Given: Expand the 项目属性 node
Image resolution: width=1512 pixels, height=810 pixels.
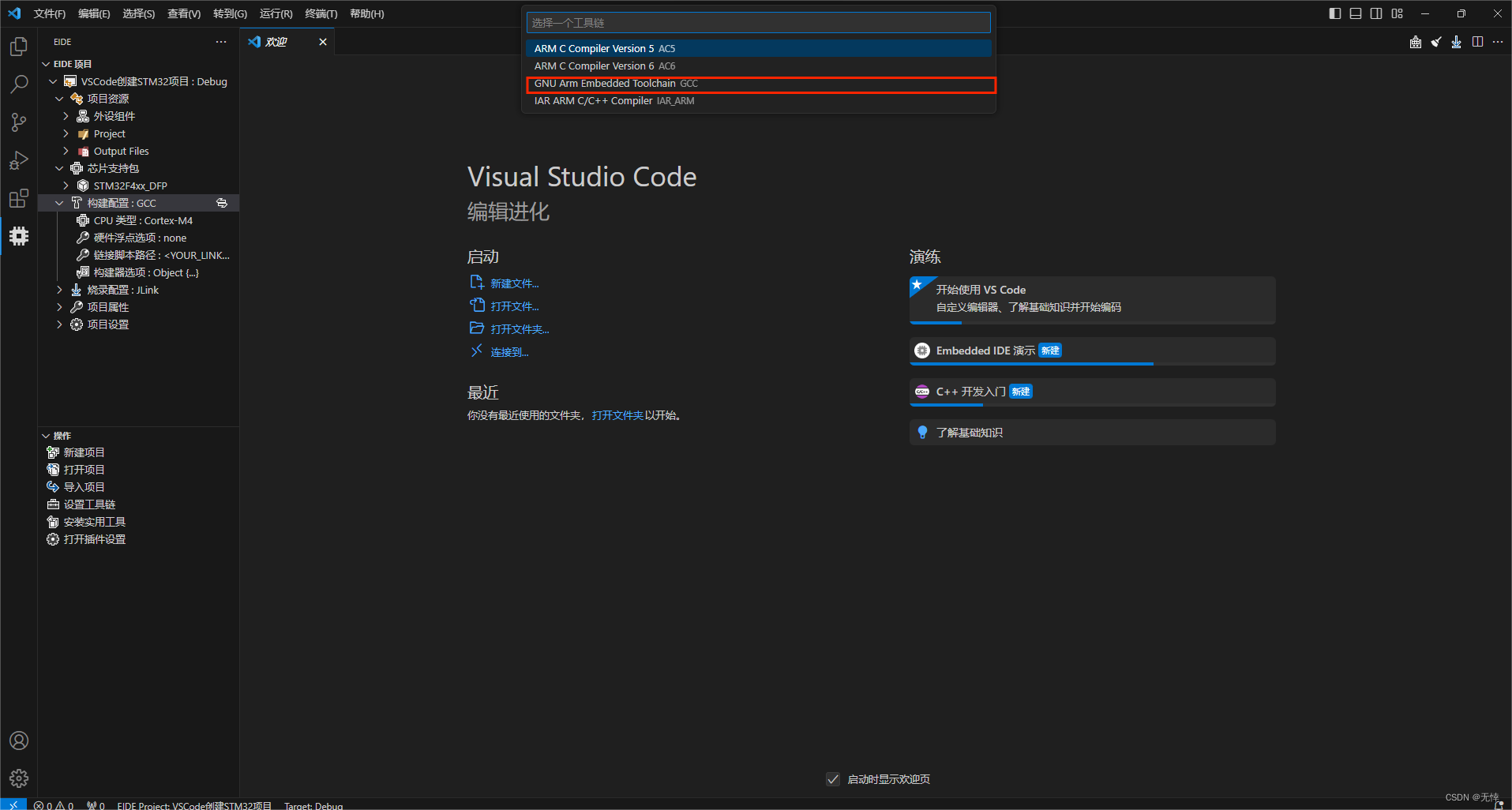Looking at the screenshot, I should click(59, 307).
